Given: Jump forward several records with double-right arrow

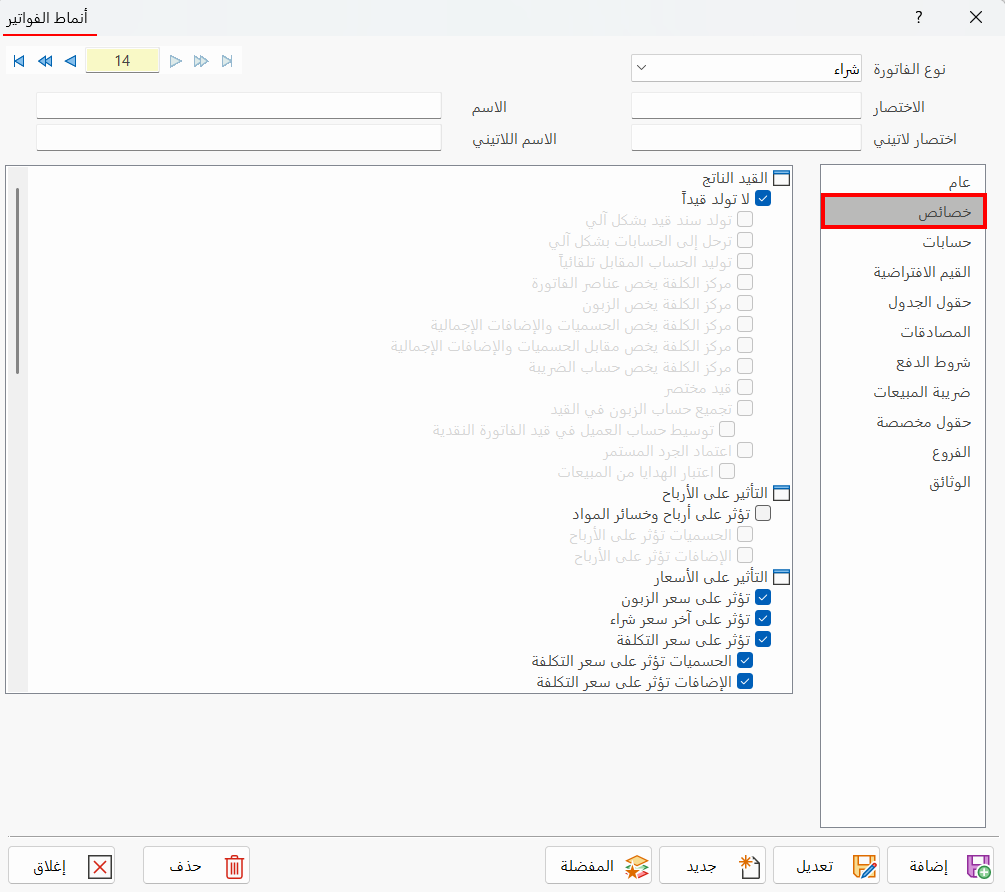Looking at the screenshot, I should point(201,61).
